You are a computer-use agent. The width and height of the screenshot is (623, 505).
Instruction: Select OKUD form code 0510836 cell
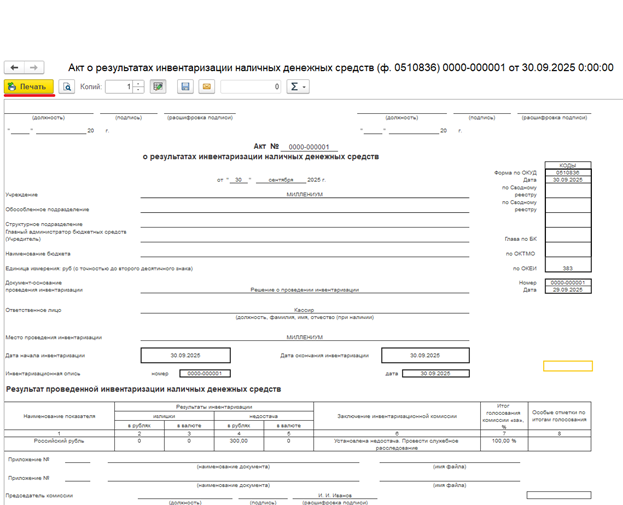(x=568, y=173)
